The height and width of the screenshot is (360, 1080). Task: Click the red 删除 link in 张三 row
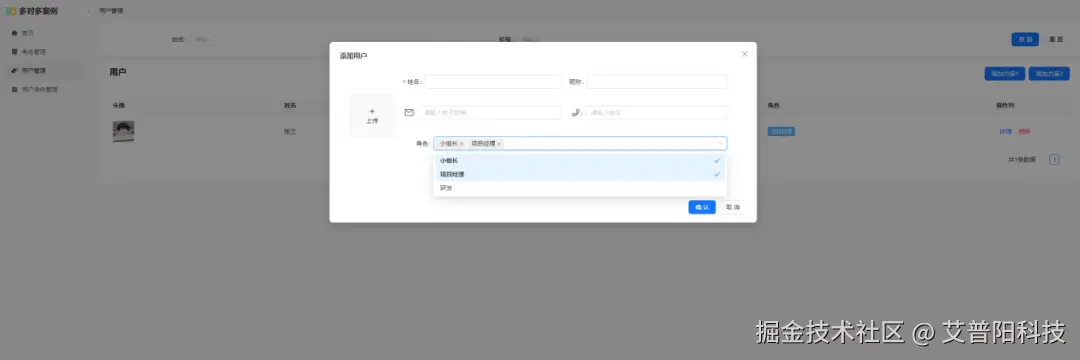pos(1024,131)
